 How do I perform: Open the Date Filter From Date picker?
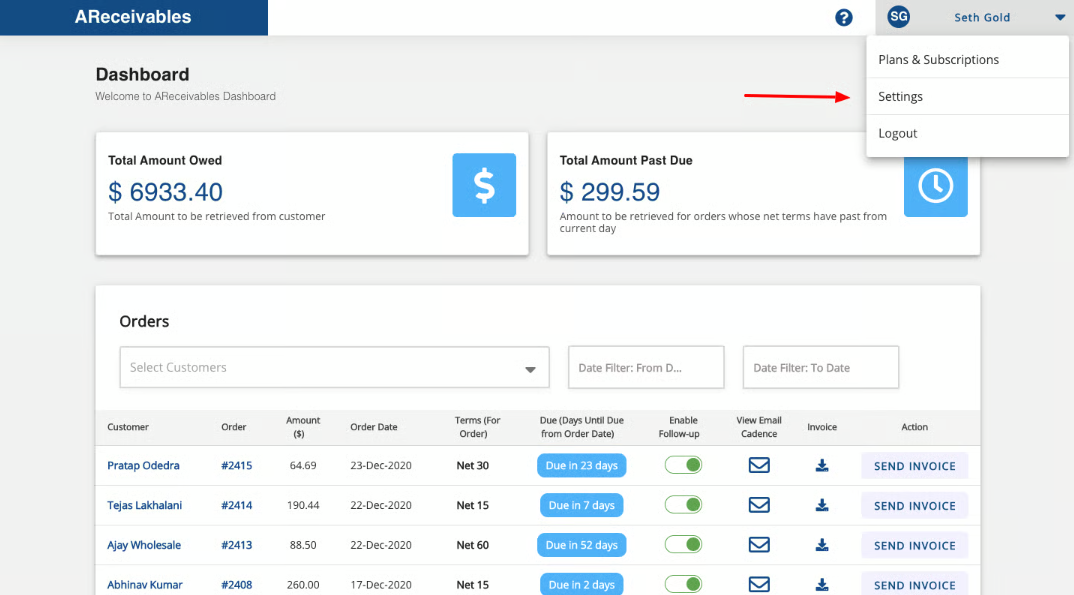[x=645, y=368]
